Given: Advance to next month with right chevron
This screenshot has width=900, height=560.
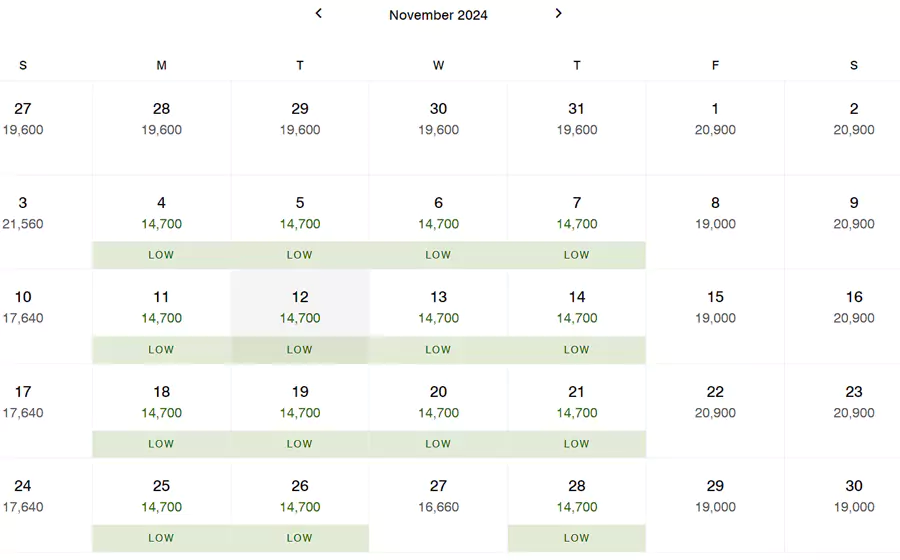Looking at the screenshot, I should pos(558,14).
